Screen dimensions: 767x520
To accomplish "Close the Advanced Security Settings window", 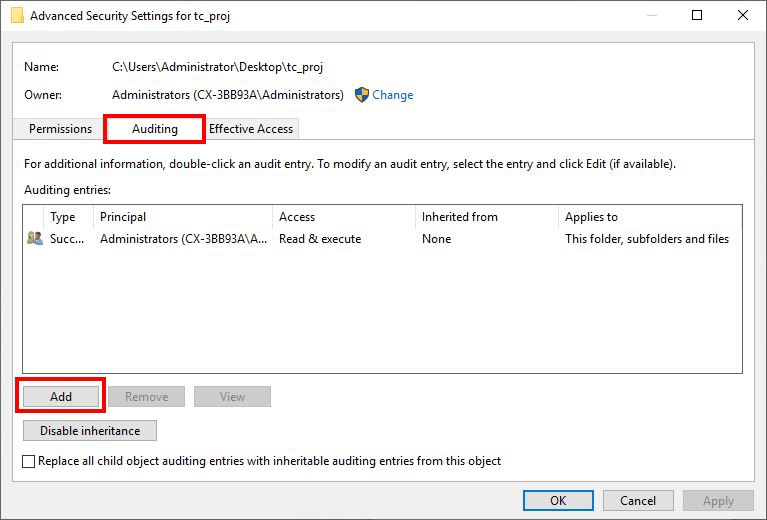I will [x=743, y=15].
